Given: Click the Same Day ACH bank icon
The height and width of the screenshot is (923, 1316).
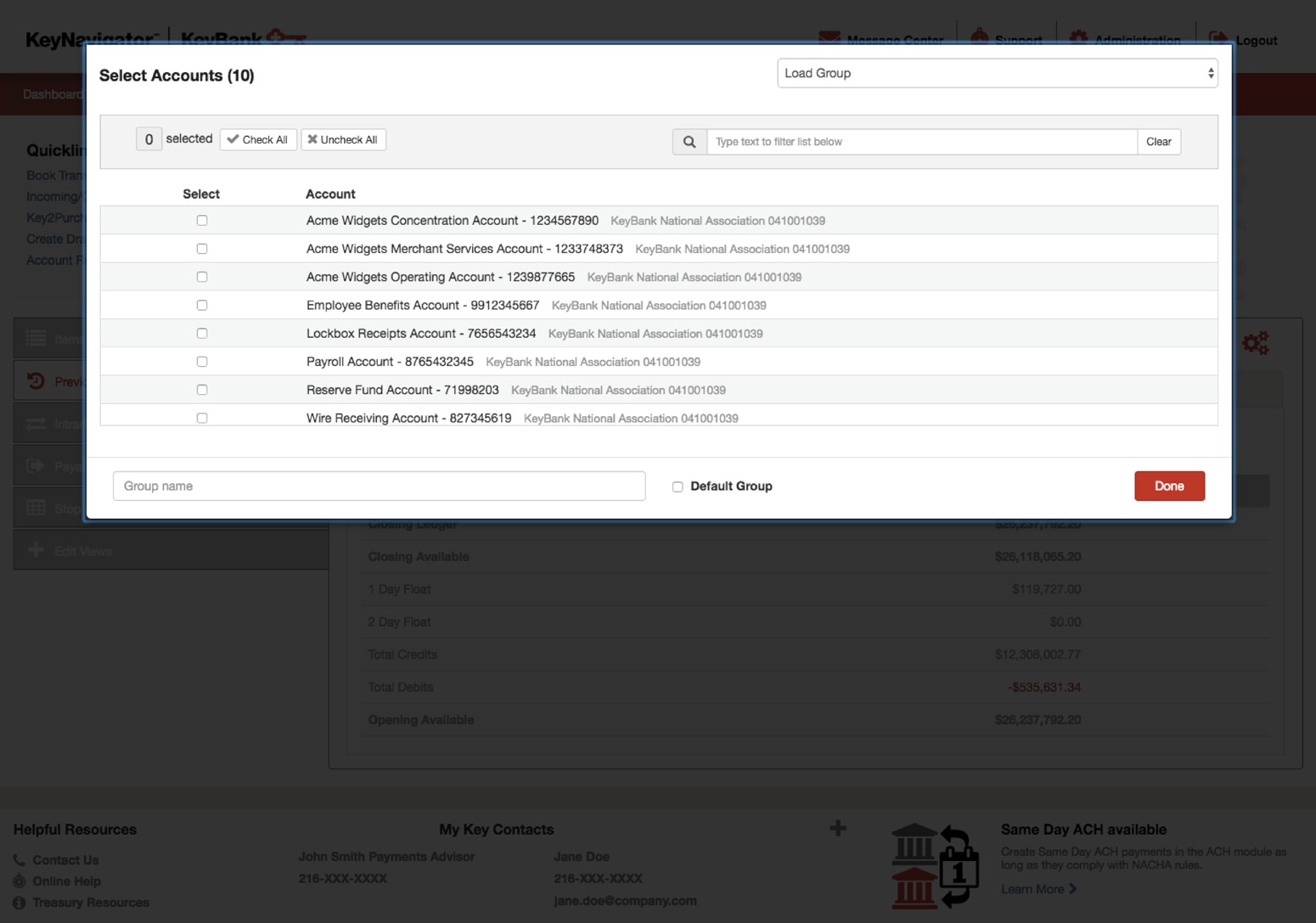Looking at the screenshot, I should pyautogui.click(x=935, y=865).
